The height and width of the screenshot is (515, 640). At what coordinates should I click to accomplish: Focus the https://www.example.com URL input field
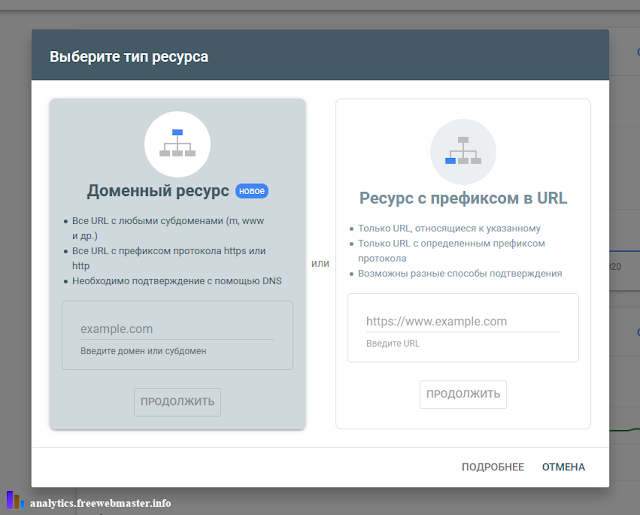pyautogui.click(x=463, y=322)
